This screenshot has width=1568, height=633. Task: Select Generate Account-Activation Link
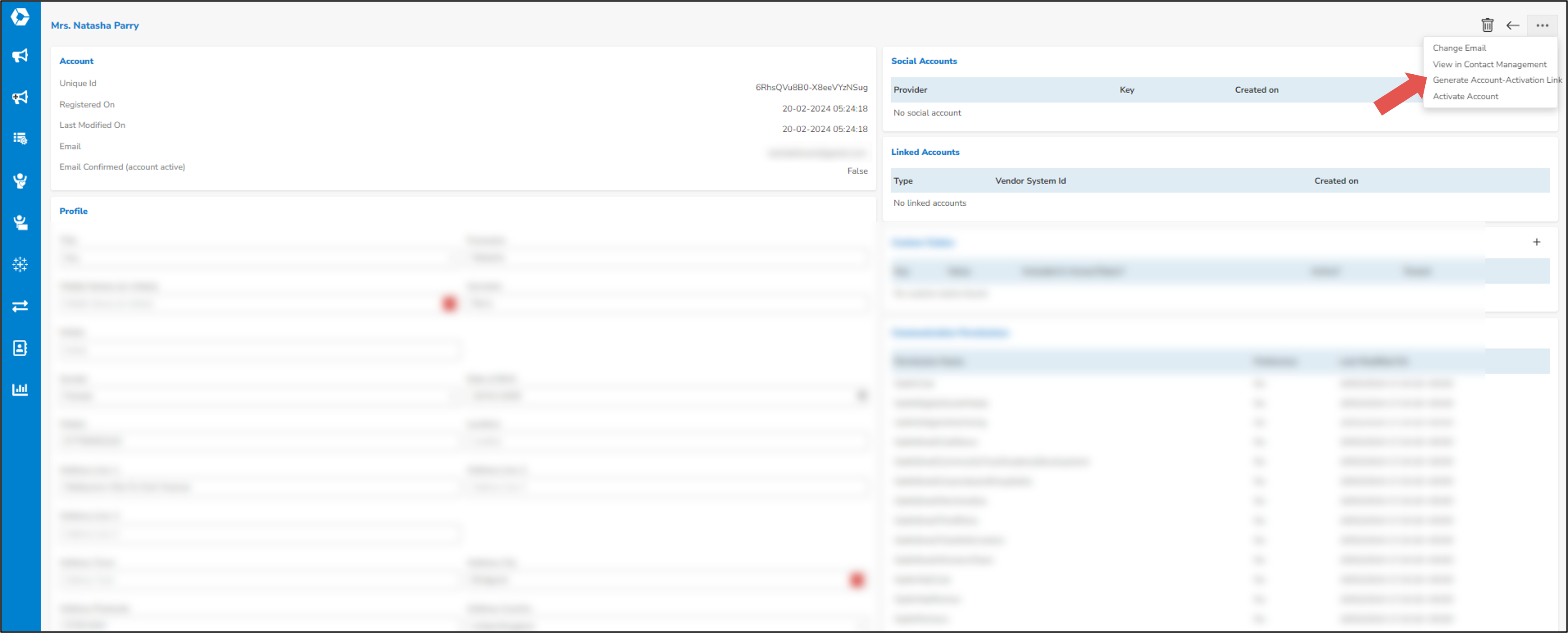(x=1497, y=80)
